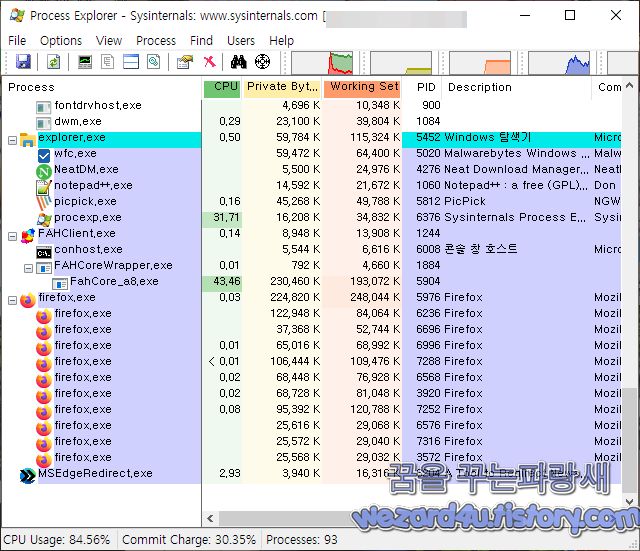The height and width of the screenshot is (551, 640).
Task: Collapse the FAHClient.exe tree node
Action: click(x=13, y=237)
